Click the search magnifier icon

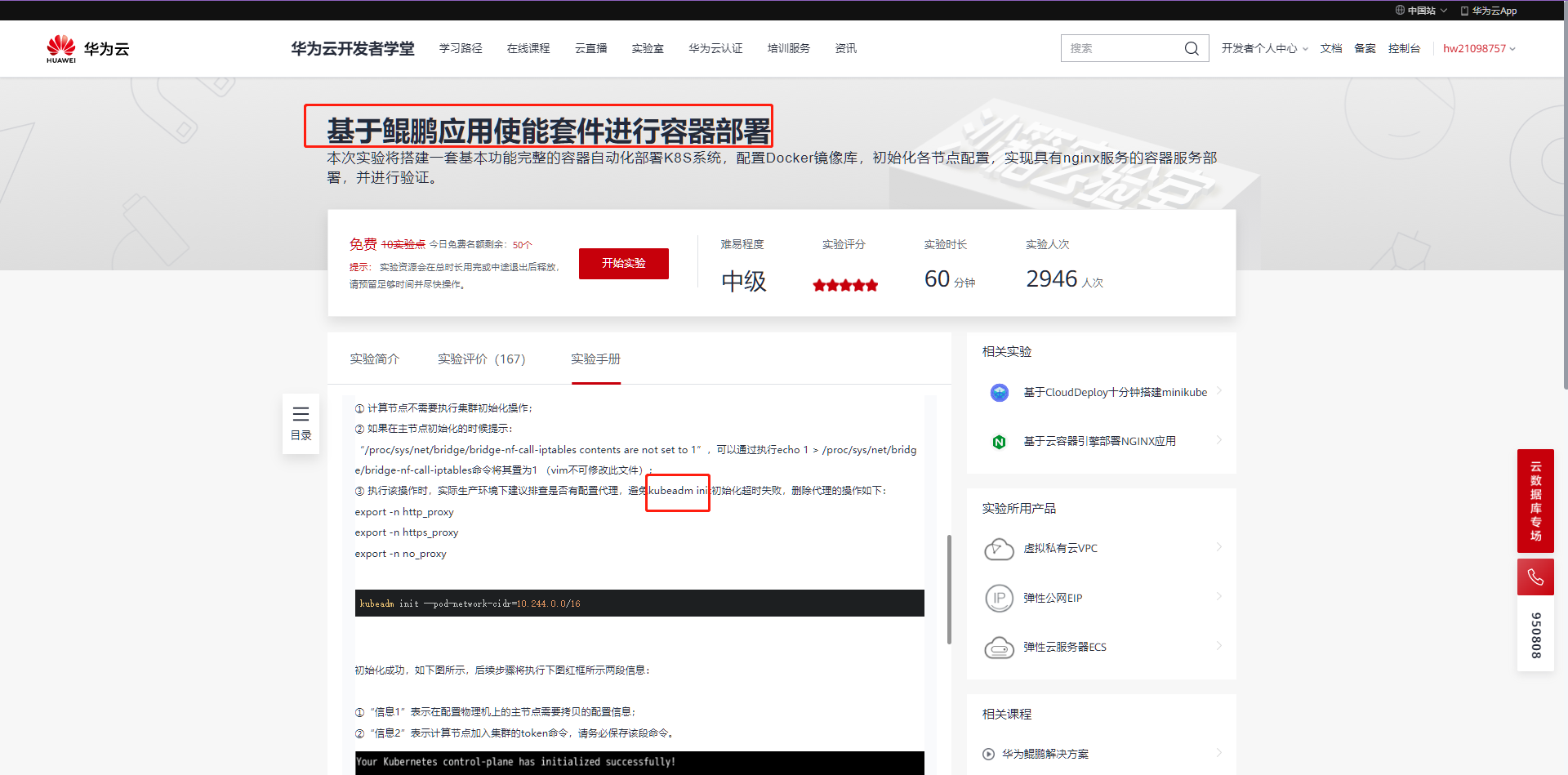click(x=1192, y=49)
